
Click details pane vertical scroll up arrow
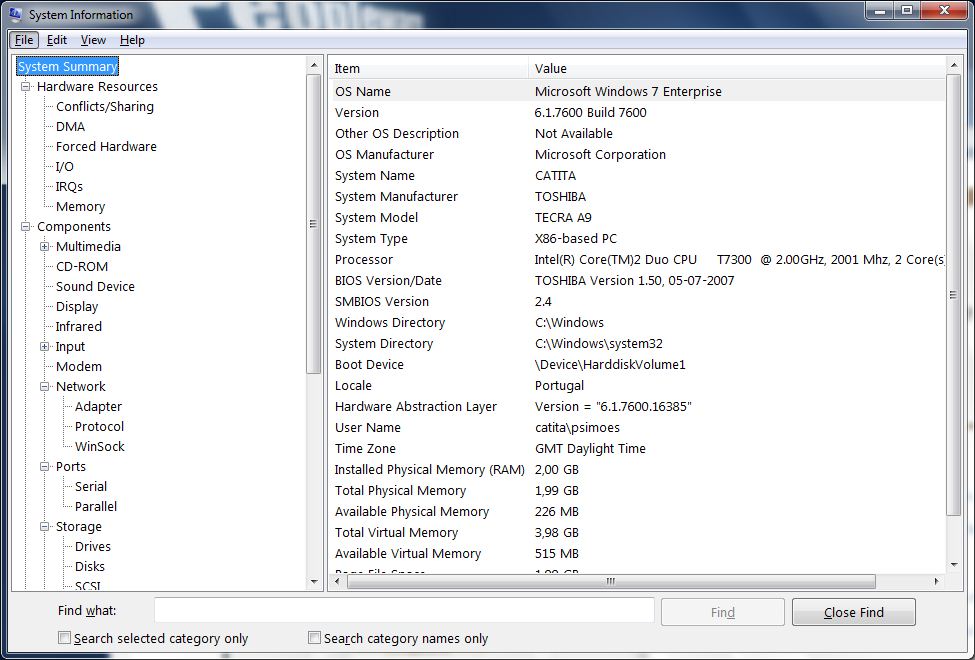(954, 65)
